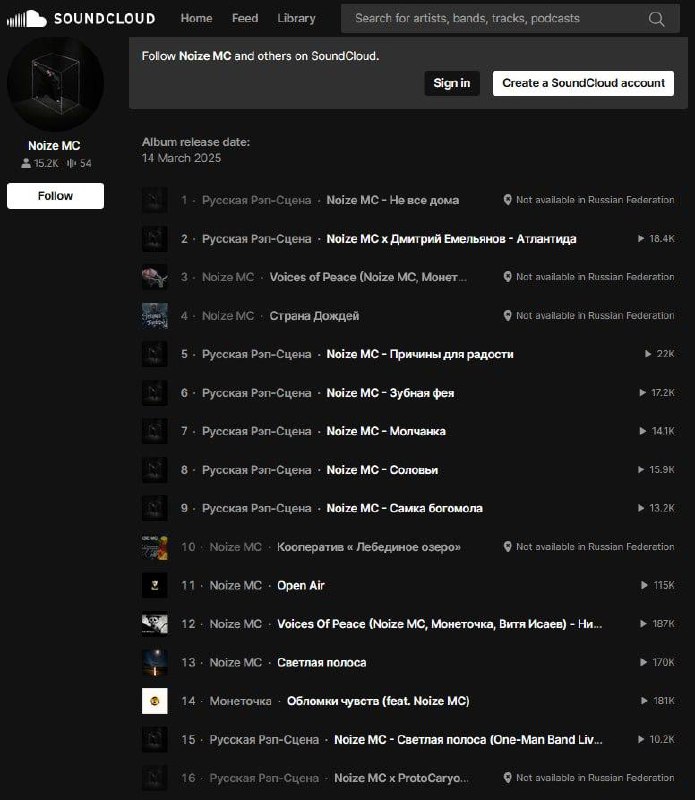
Task: Open Noize MC artist name link under avatar
Action: 54,145
